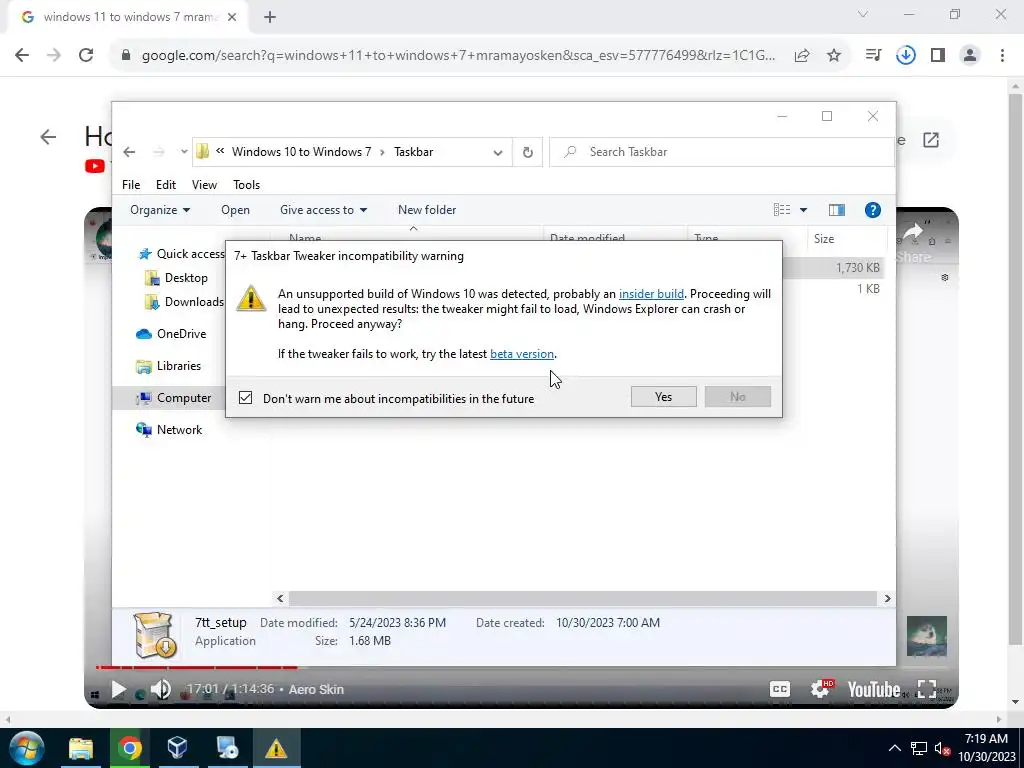Select Network in navigation pane
1024x768 pixels.
coord(170,430)
